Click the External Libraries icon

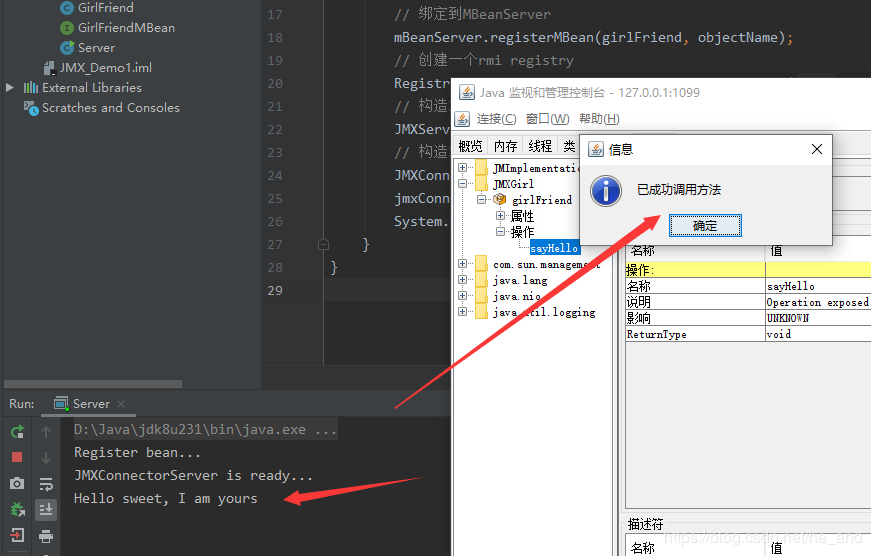pos(31,88)
